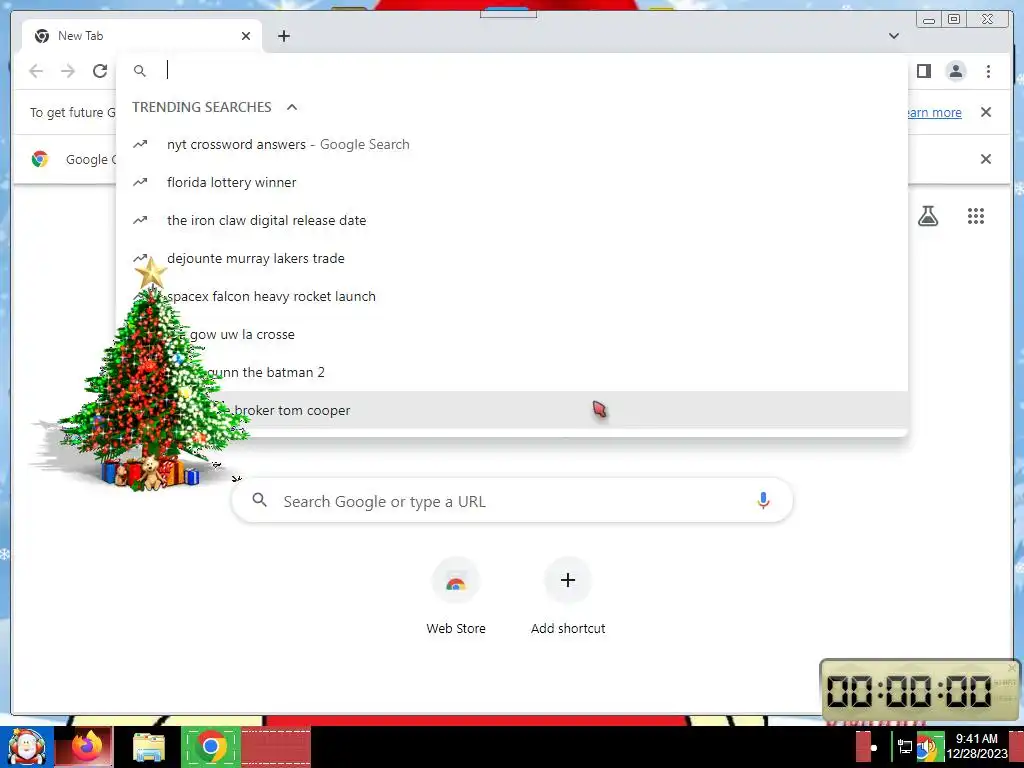Select the batman 2 suggestion
This screenshot has height=768, width=1024.
512,372
